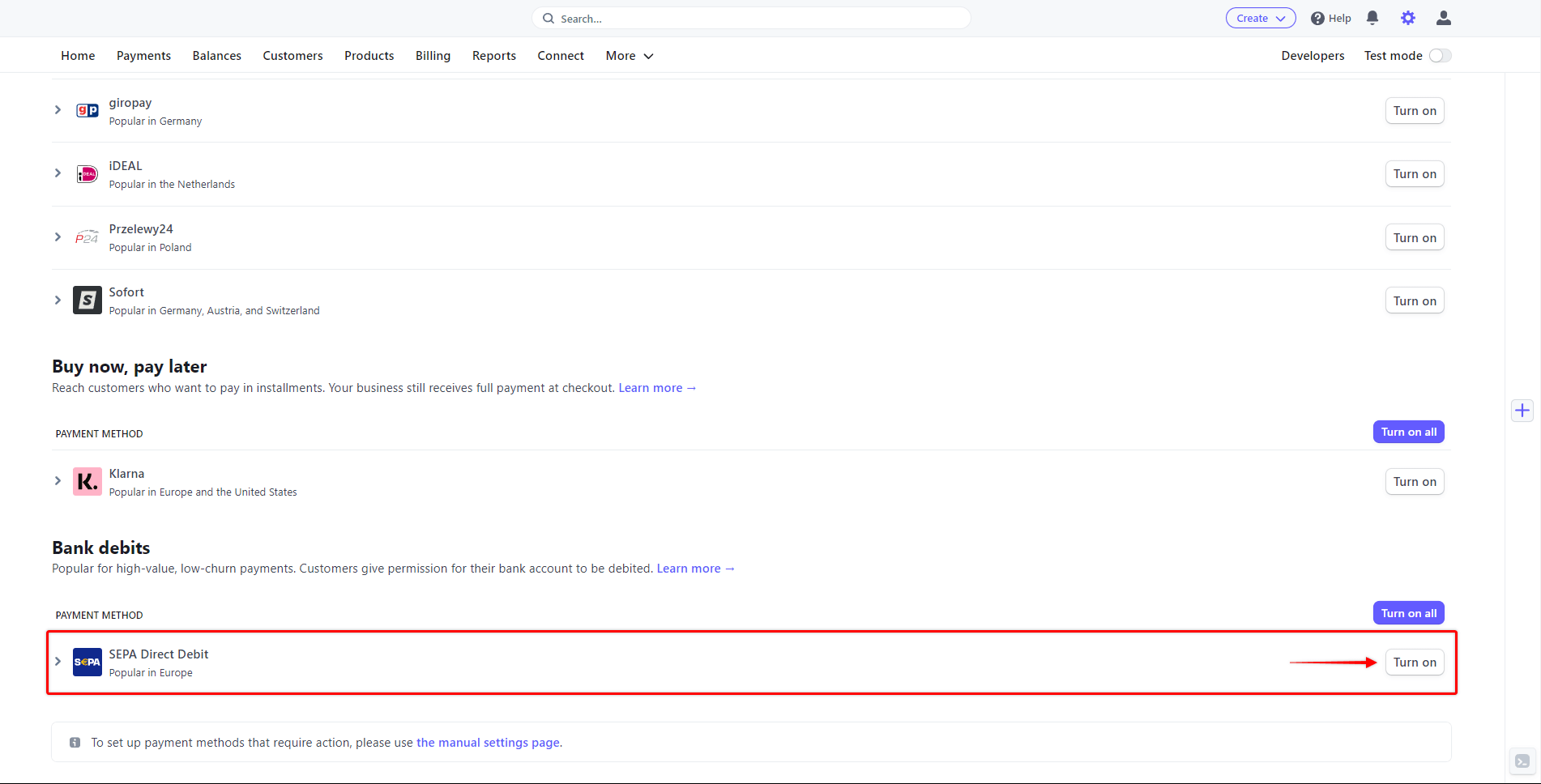Navigate to the Billing menu item

(x=433, y=56)
